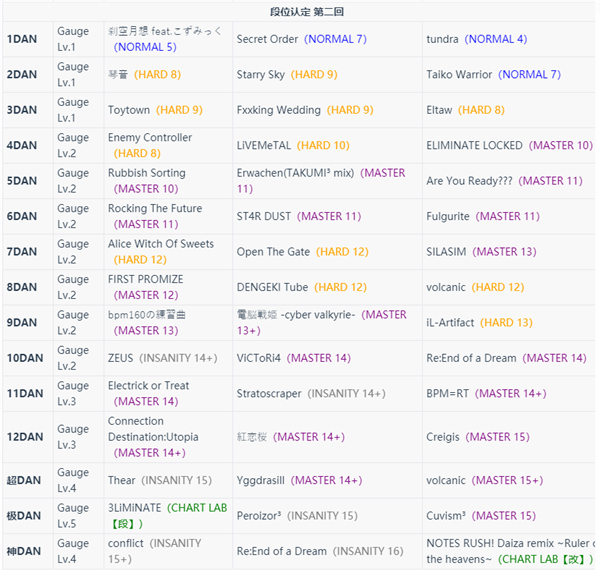The image size is (600, 570).
Task: Select the 神DAN row header cell
Action: pos(25,551)
